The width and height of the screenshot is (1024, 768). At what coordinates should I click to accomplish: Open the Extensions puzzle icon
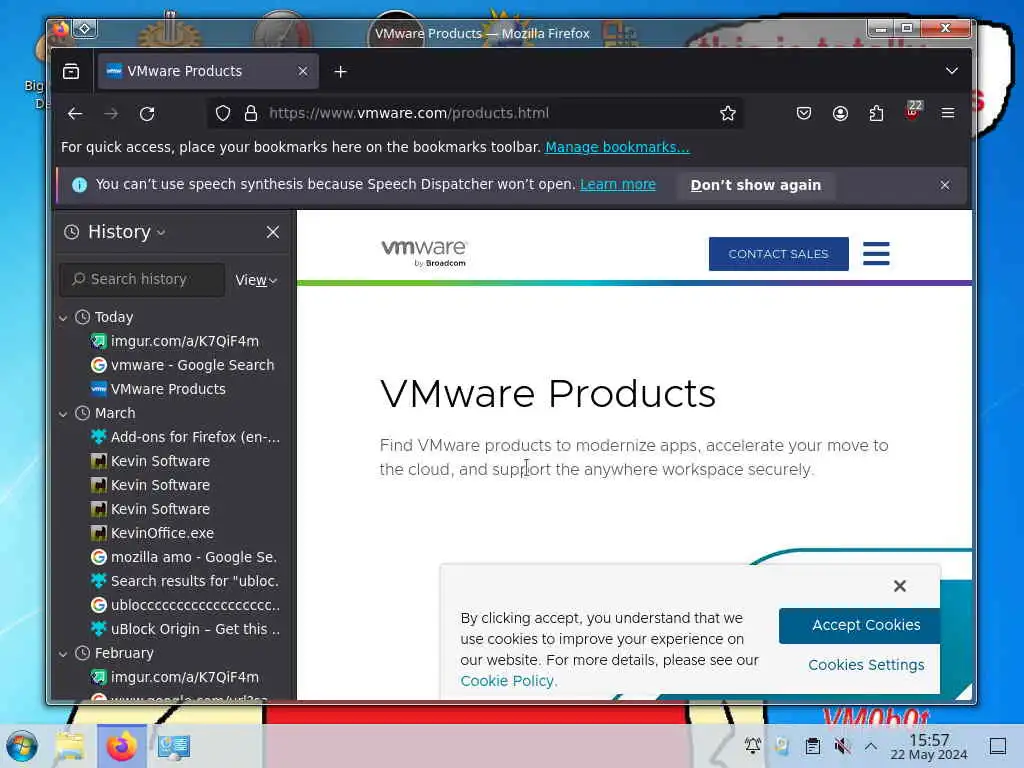(x=876, y=114)
